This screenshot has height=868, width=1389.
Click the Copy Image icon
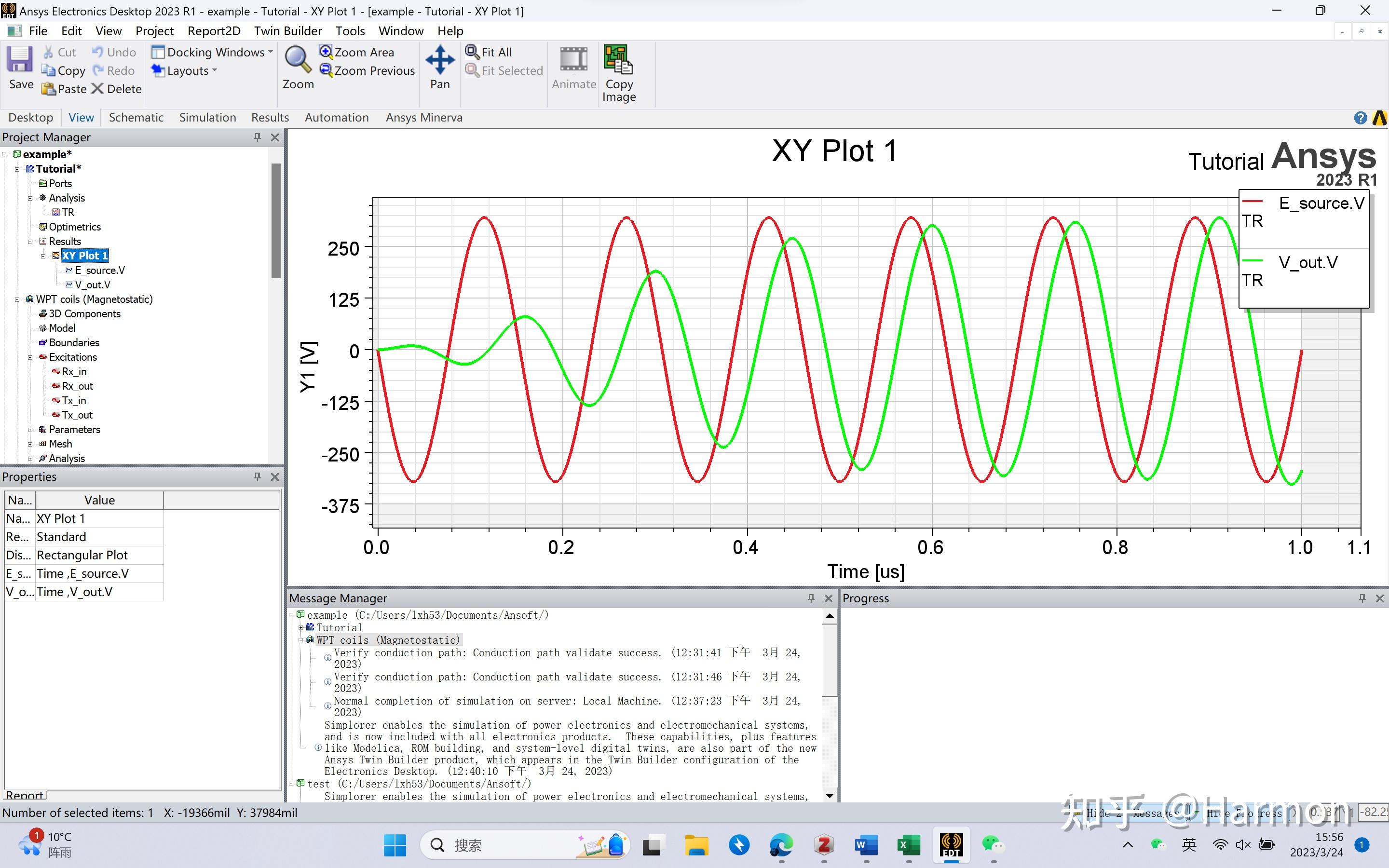pyautogui.click(x=618, y=60)
